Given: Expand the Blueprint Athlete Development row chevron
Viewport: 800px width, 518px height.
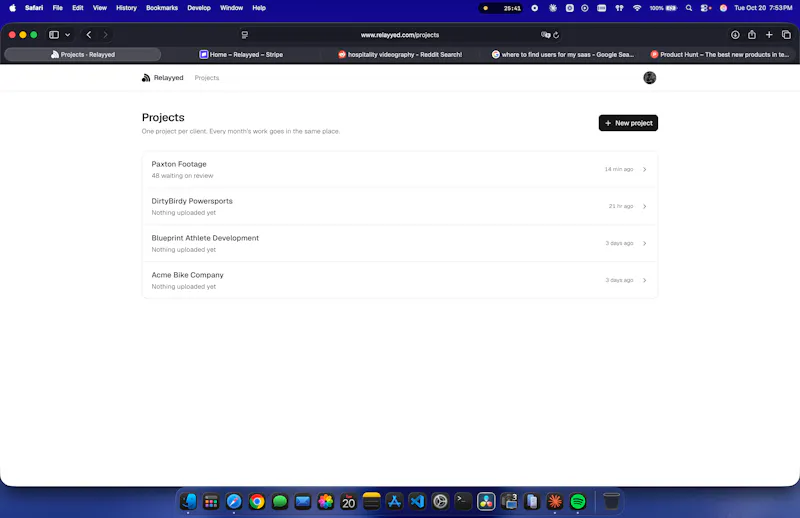Looking at the screenshot, I should tap(645, 243).
